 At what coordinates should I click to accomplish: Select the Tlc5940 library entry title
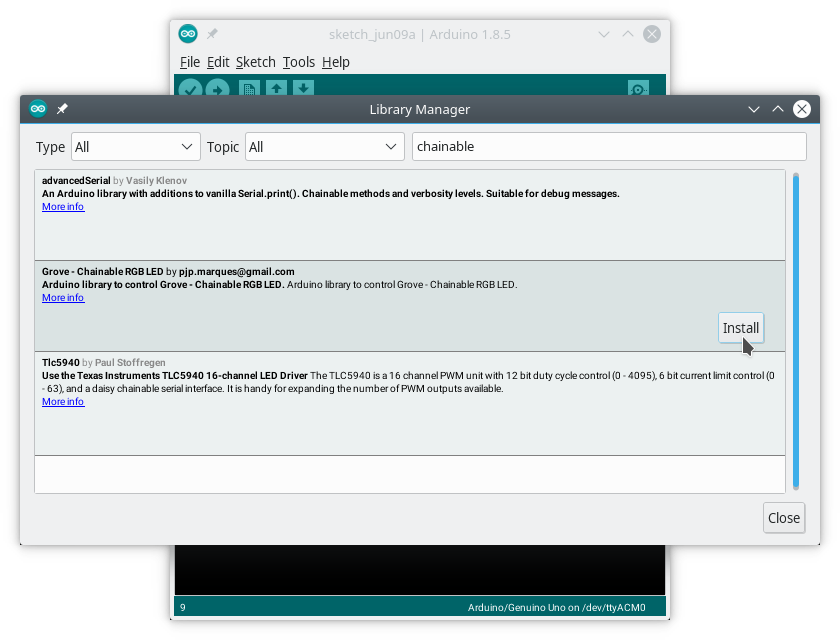pos(61,363)
